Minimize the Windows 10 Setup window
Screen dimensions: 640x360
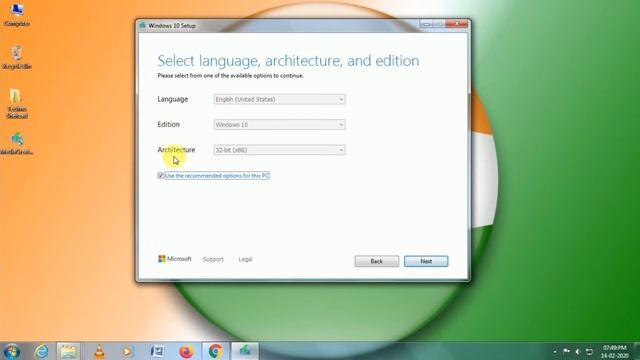click(x=427, y=24)
